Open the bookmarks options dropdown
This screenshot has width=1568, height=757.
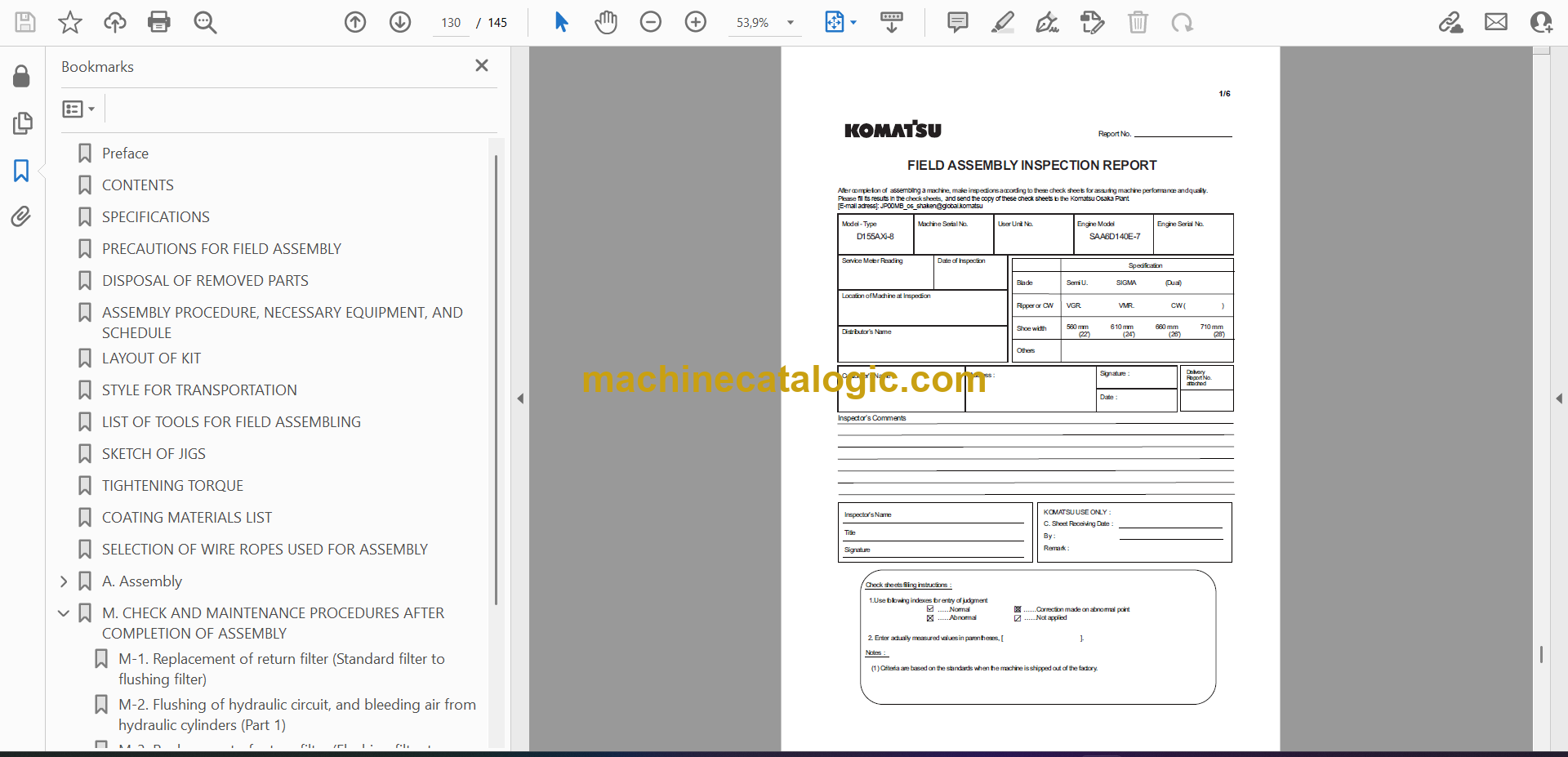click(x=79, y=109)
